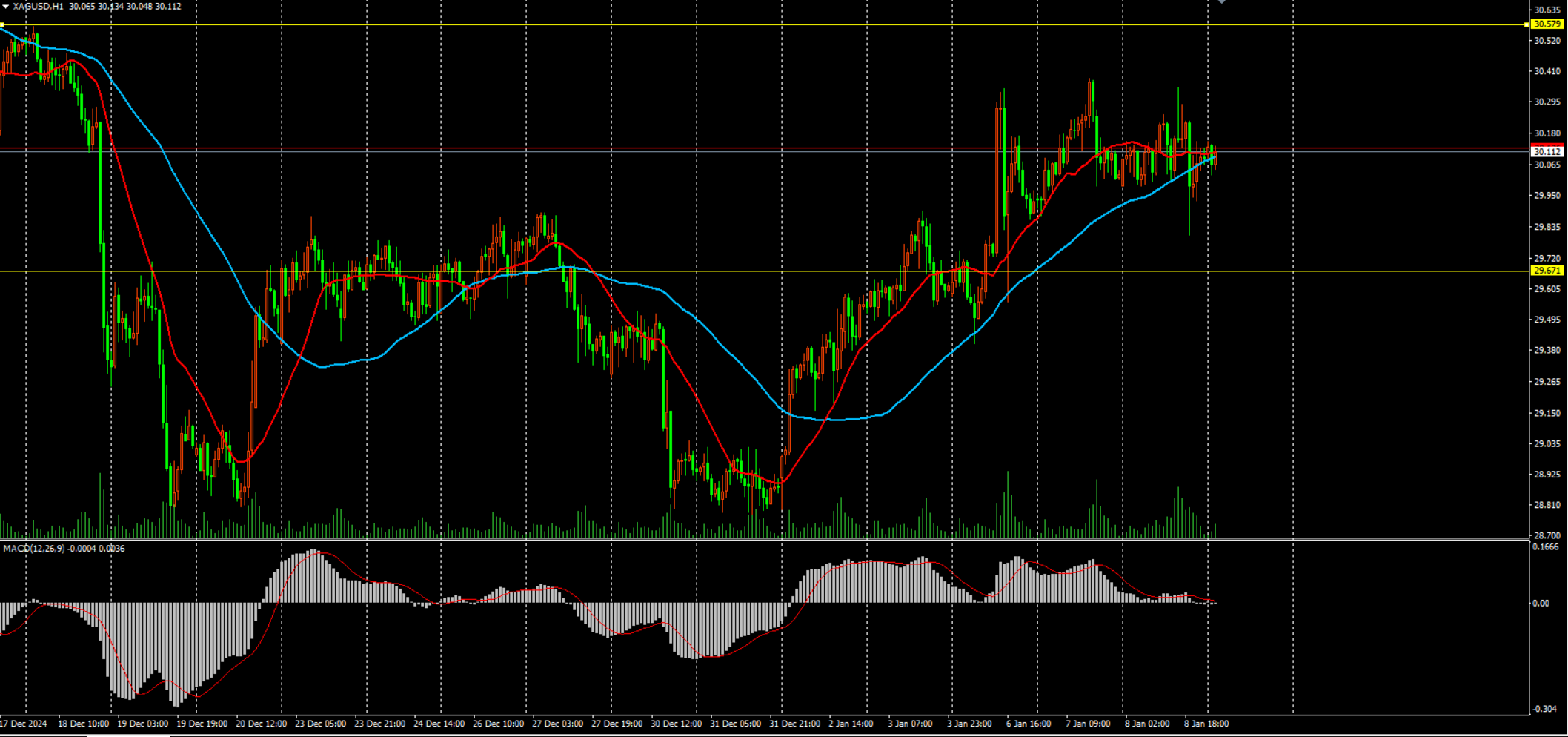Select price scale value 30.180
The height and width of the screenshot is (737, 1568).
1547,133
